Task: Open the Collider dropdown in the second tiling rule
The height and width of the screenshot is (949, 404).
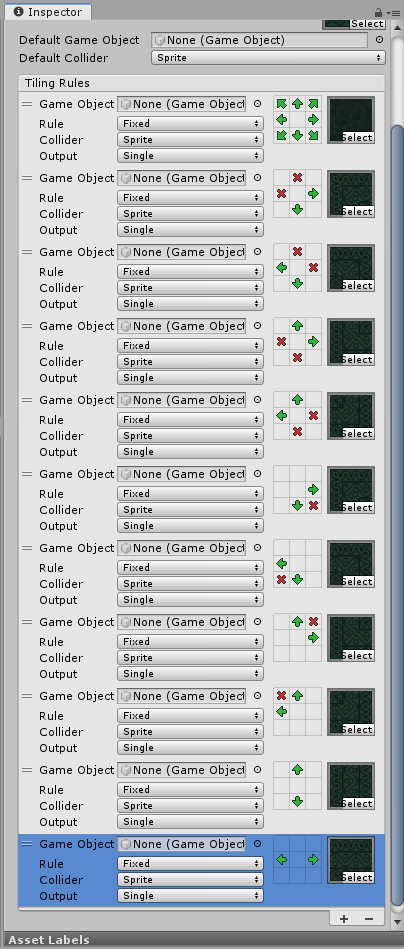Action: click(x=191, y=214)
